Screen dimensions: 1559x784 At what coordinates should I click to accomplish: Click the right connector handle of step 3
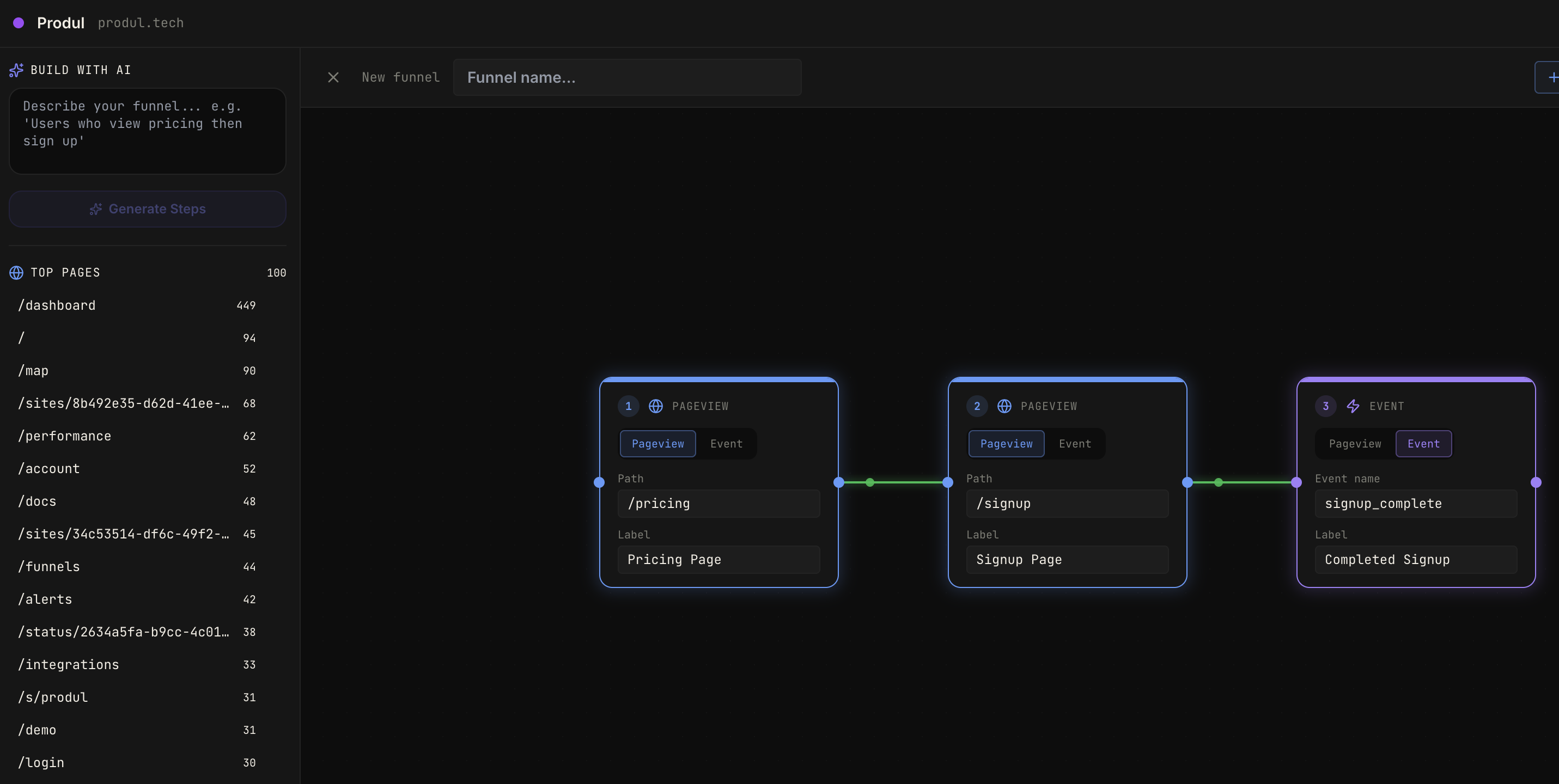[1536, 483]
